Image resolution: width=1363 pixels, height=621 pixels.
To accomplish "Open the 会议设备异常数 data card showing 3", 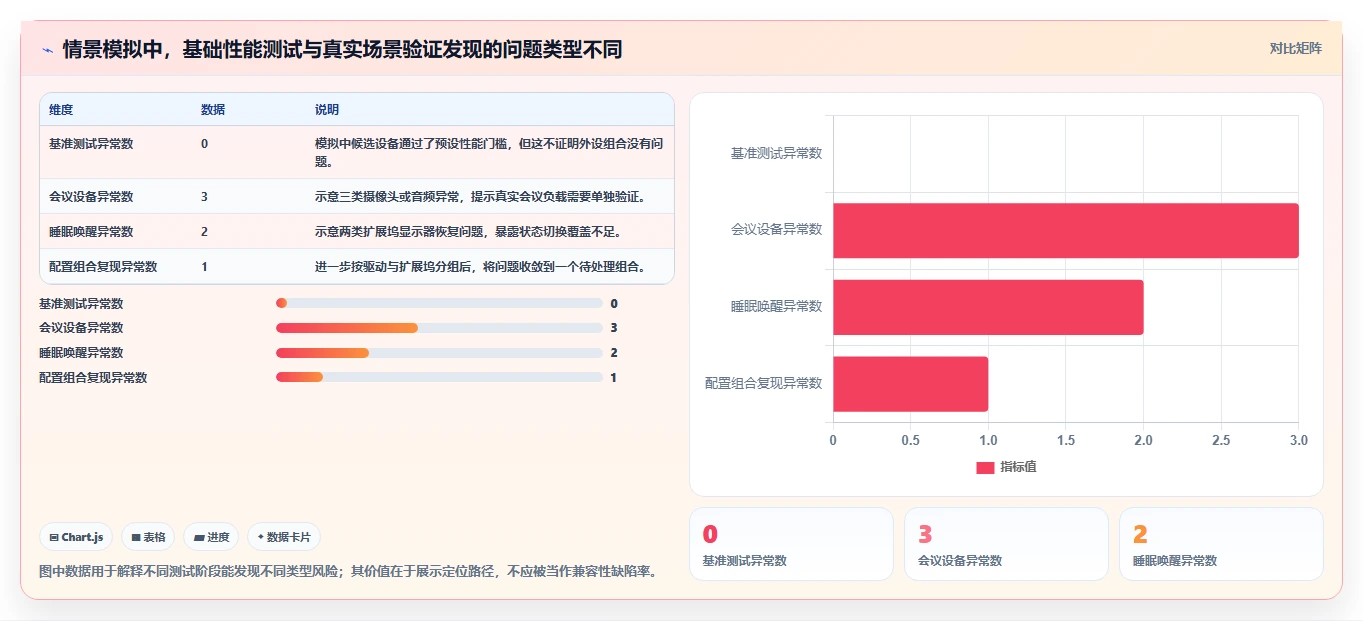I will (1006, 544).
